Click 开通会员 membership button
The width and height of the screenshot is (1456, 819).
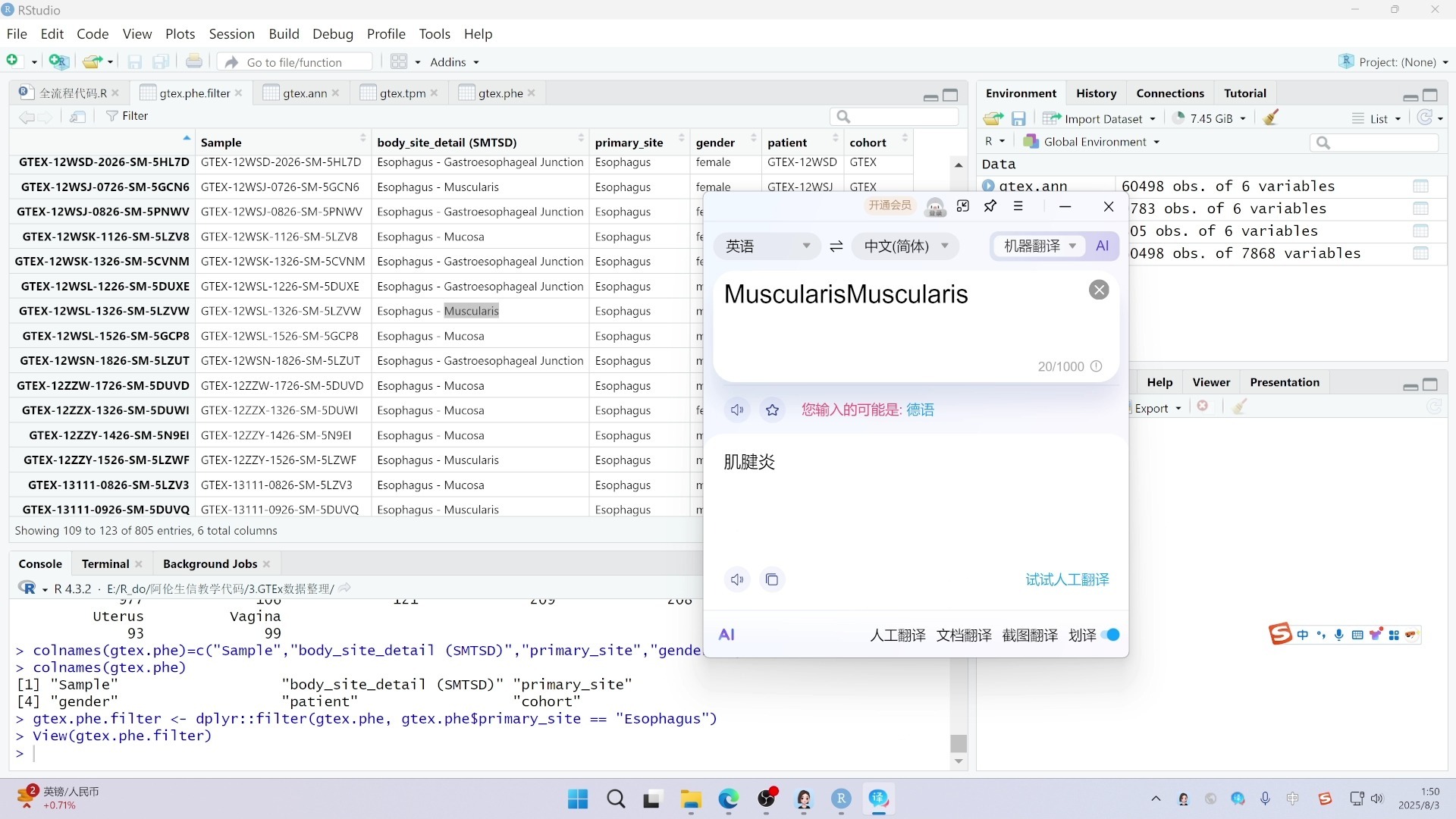[x=890, y=206]
